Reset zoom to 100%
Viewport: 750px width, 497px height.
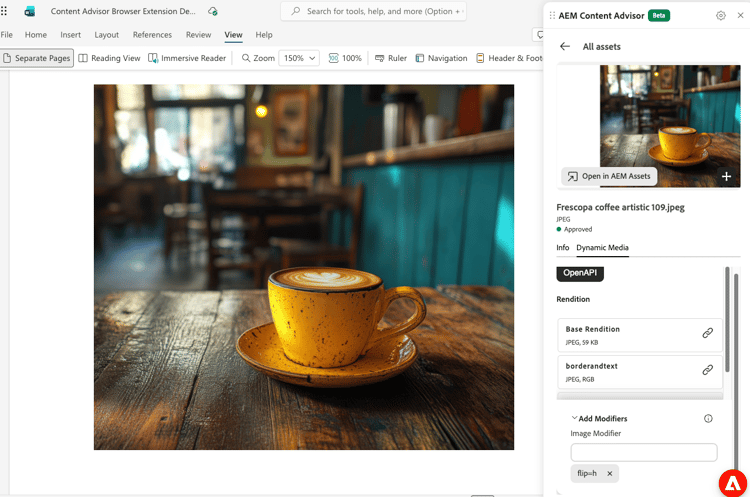pos(345,58)
